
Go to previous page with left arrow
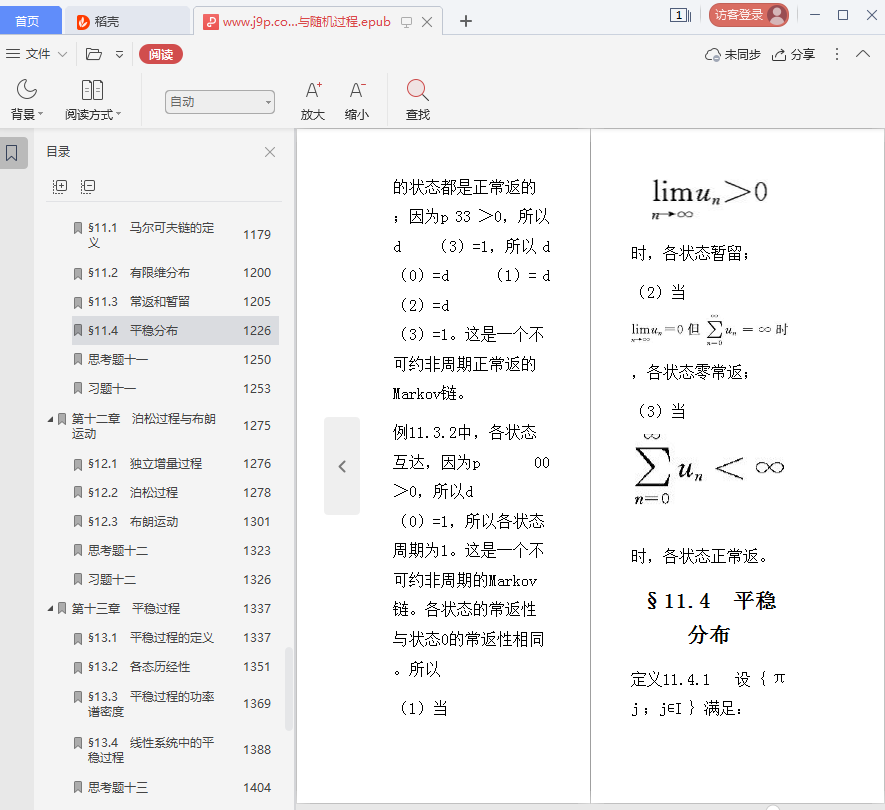[342, 466]
